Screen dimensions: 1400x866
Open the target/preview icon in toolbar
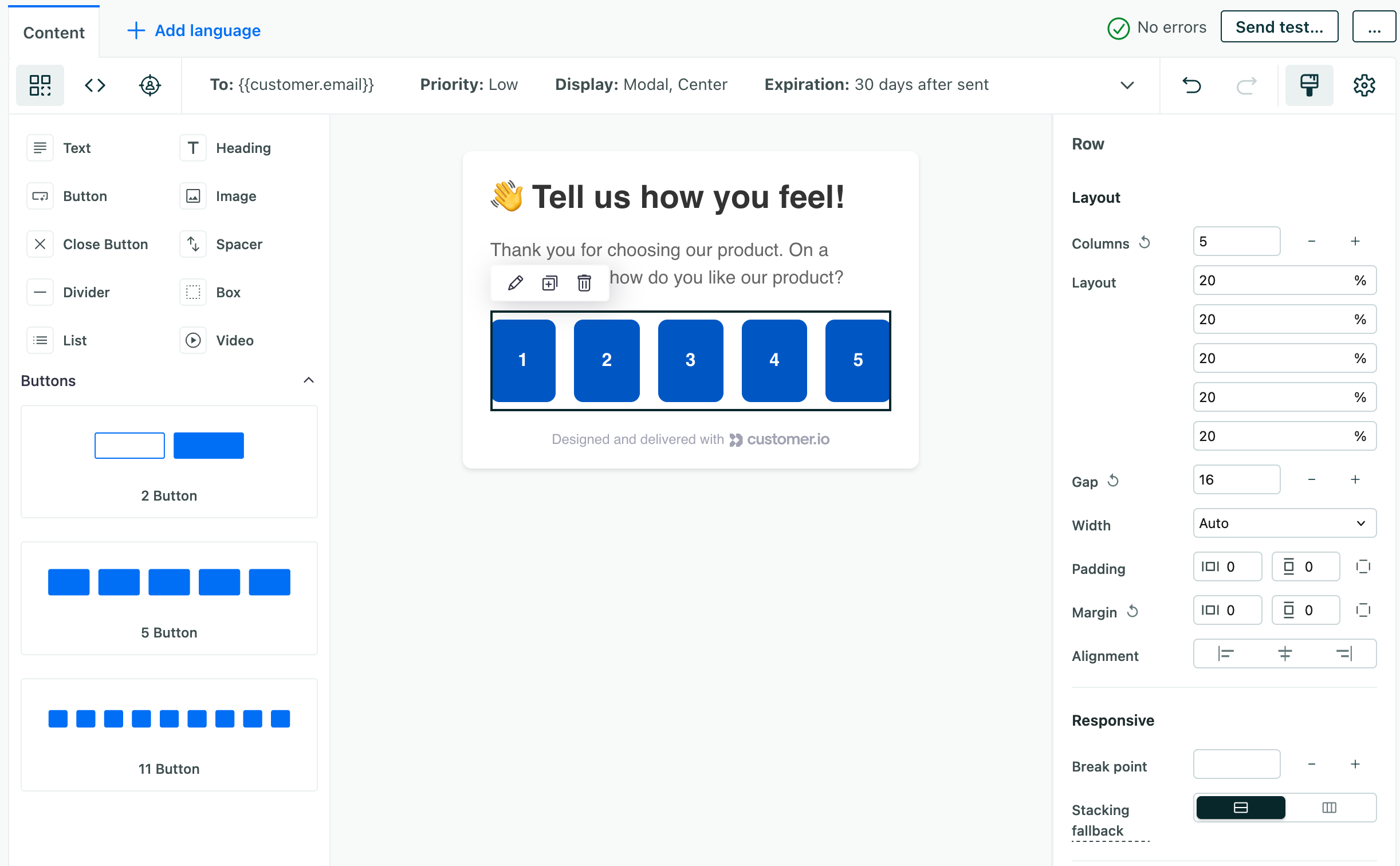tap(150, 85)
